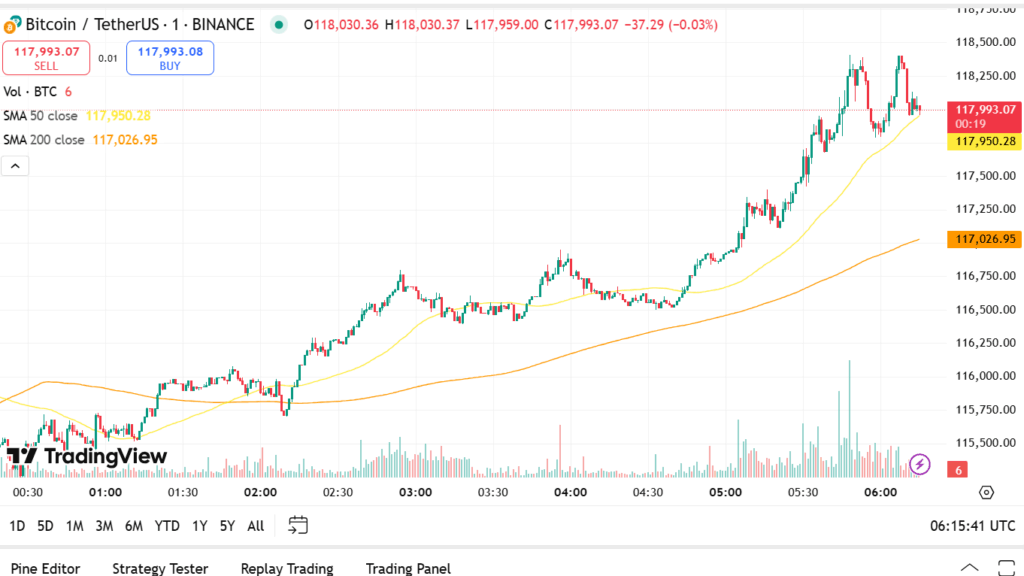Click the red volume value label 6

coord(957,470)
